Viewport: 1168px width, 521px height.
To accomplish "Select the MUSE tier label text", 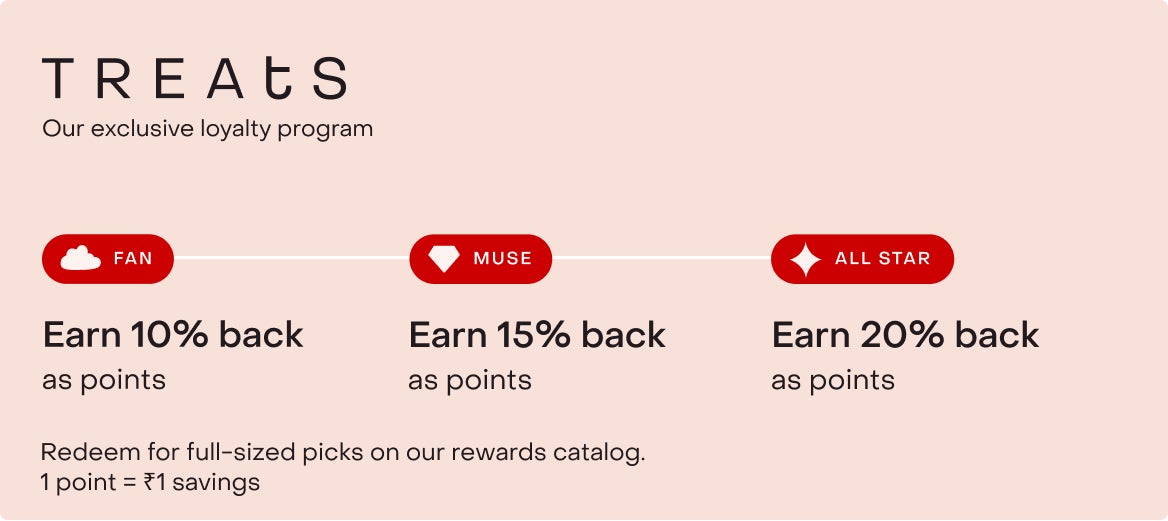I will click(503, 259).
